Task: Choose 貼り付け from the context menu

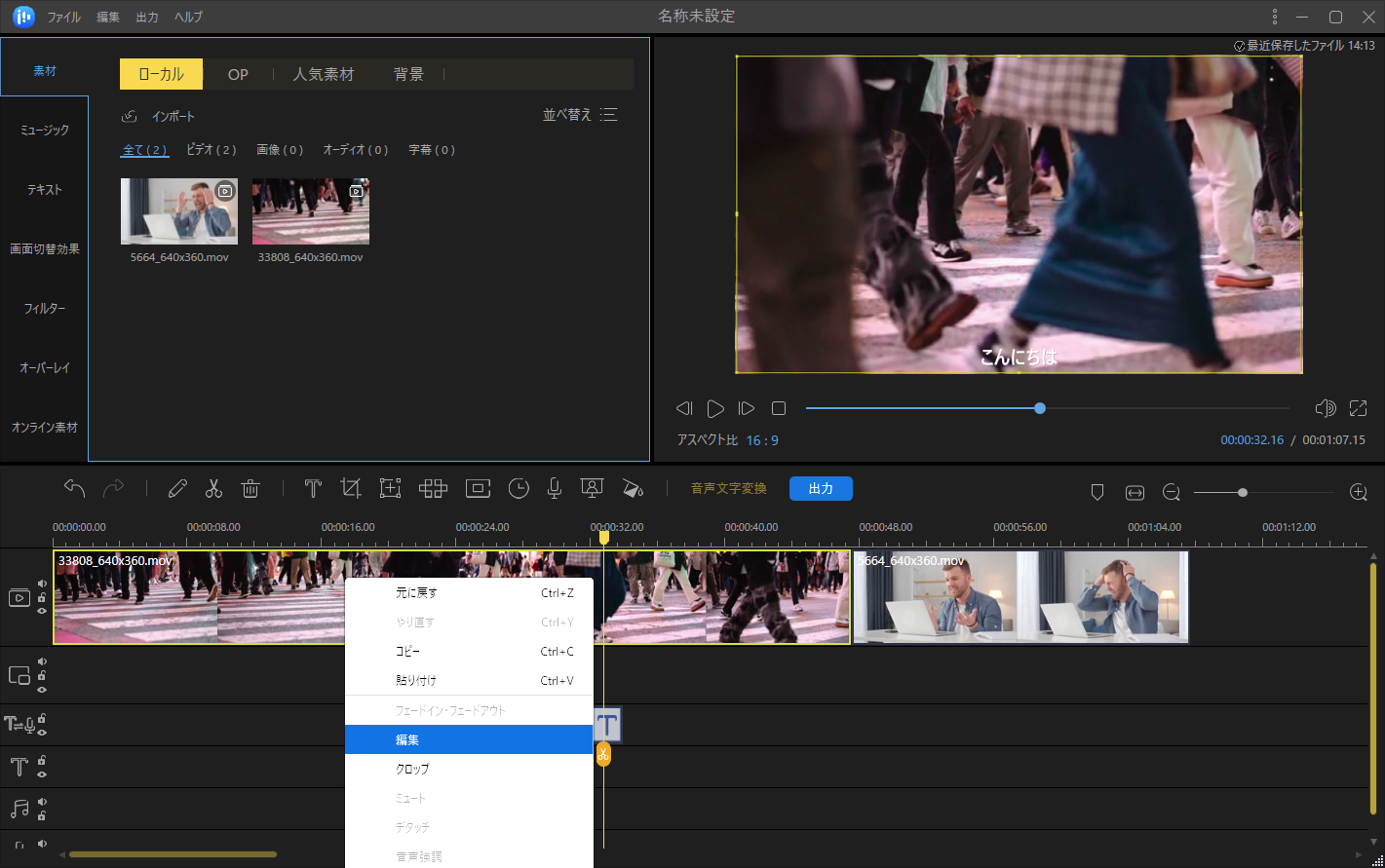Action: (x=469, y=680)
